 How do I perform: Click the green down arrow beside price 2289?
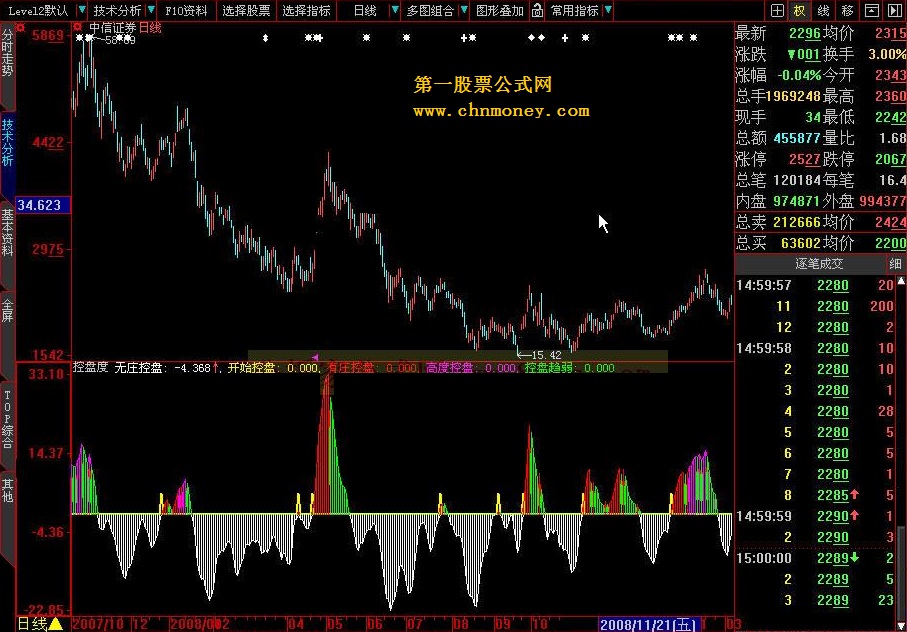click(854, 558)
